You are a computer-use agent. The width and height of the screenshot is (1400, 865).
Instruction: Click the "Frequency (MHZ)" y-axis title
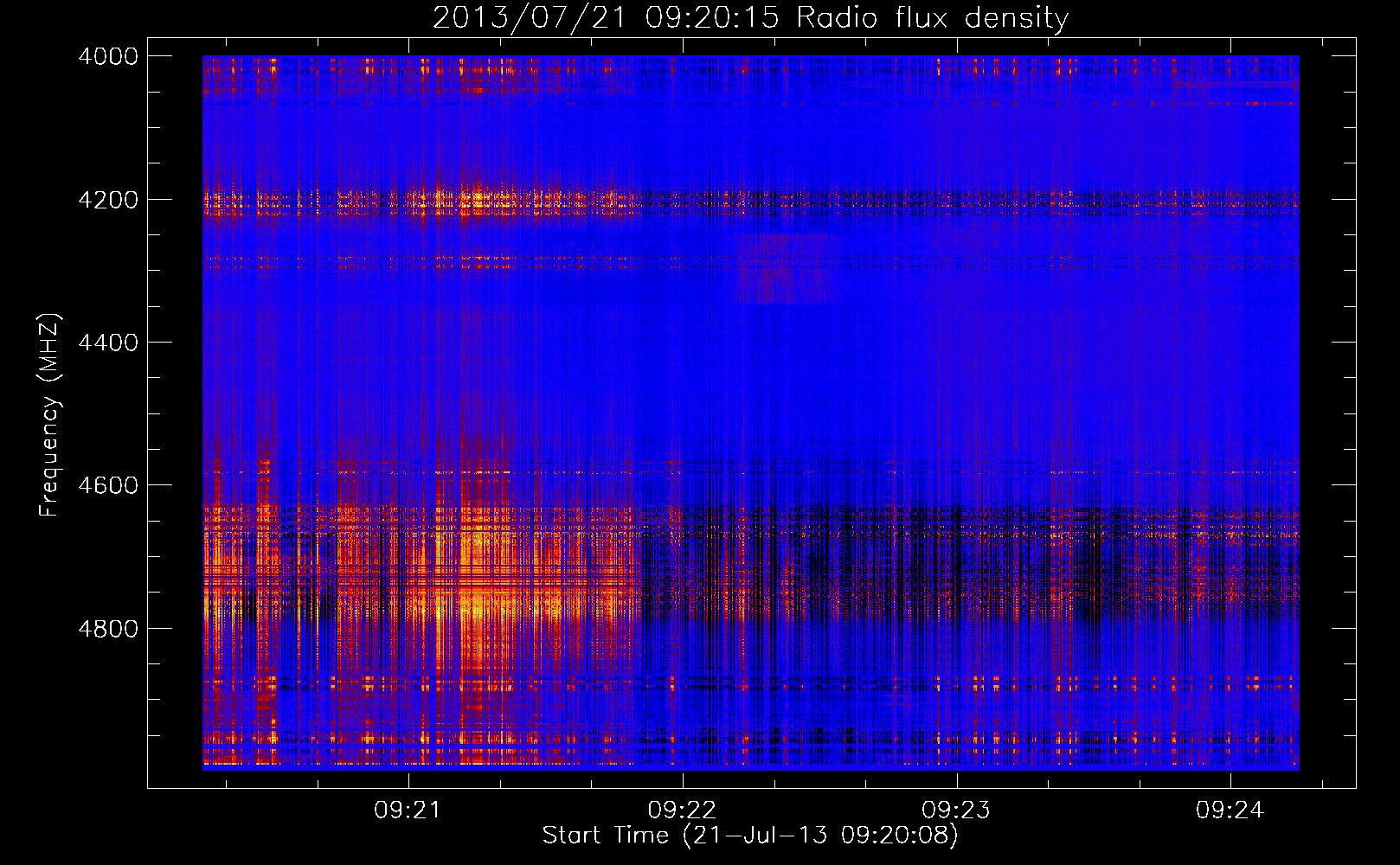[50, 415]
